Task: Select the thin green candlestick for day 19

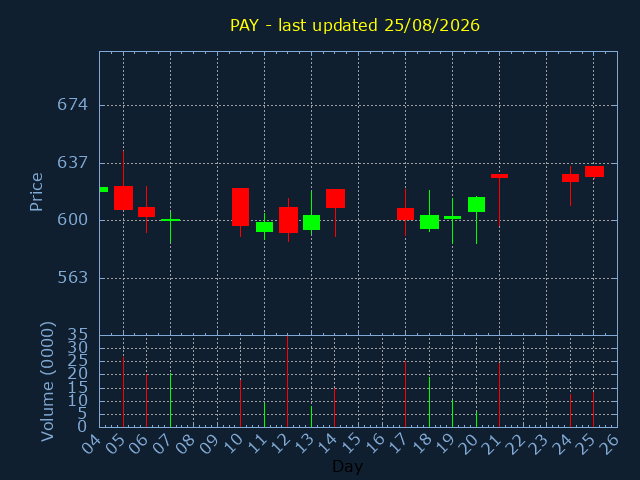Action: 452,218
